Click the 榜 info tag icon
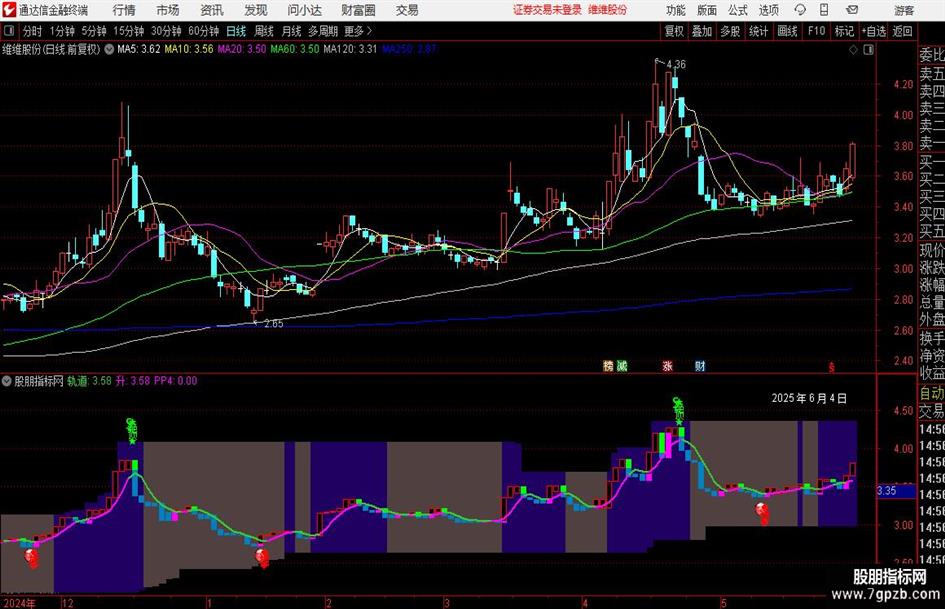The width and height of the screenshot is (945, 609). tap(608, 366)
